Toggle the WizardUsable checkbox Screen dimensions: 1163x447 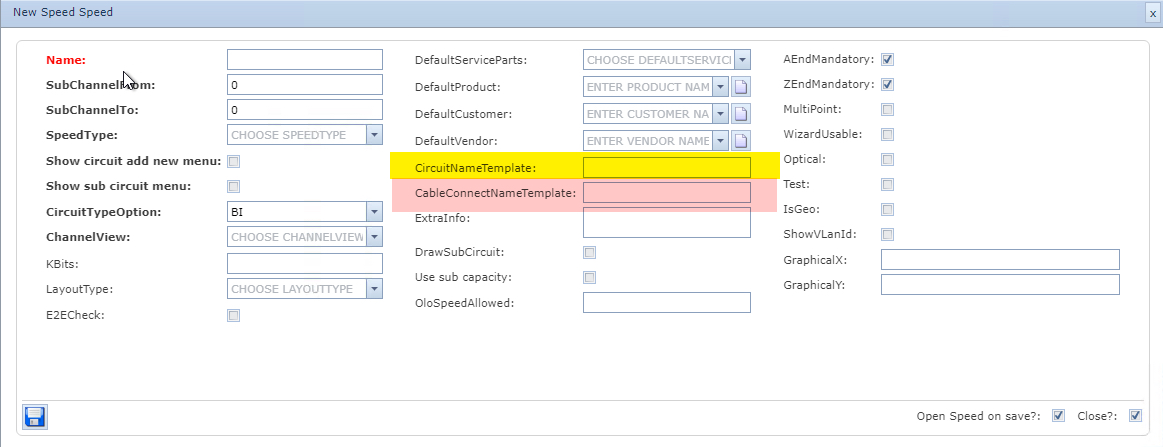887,135
